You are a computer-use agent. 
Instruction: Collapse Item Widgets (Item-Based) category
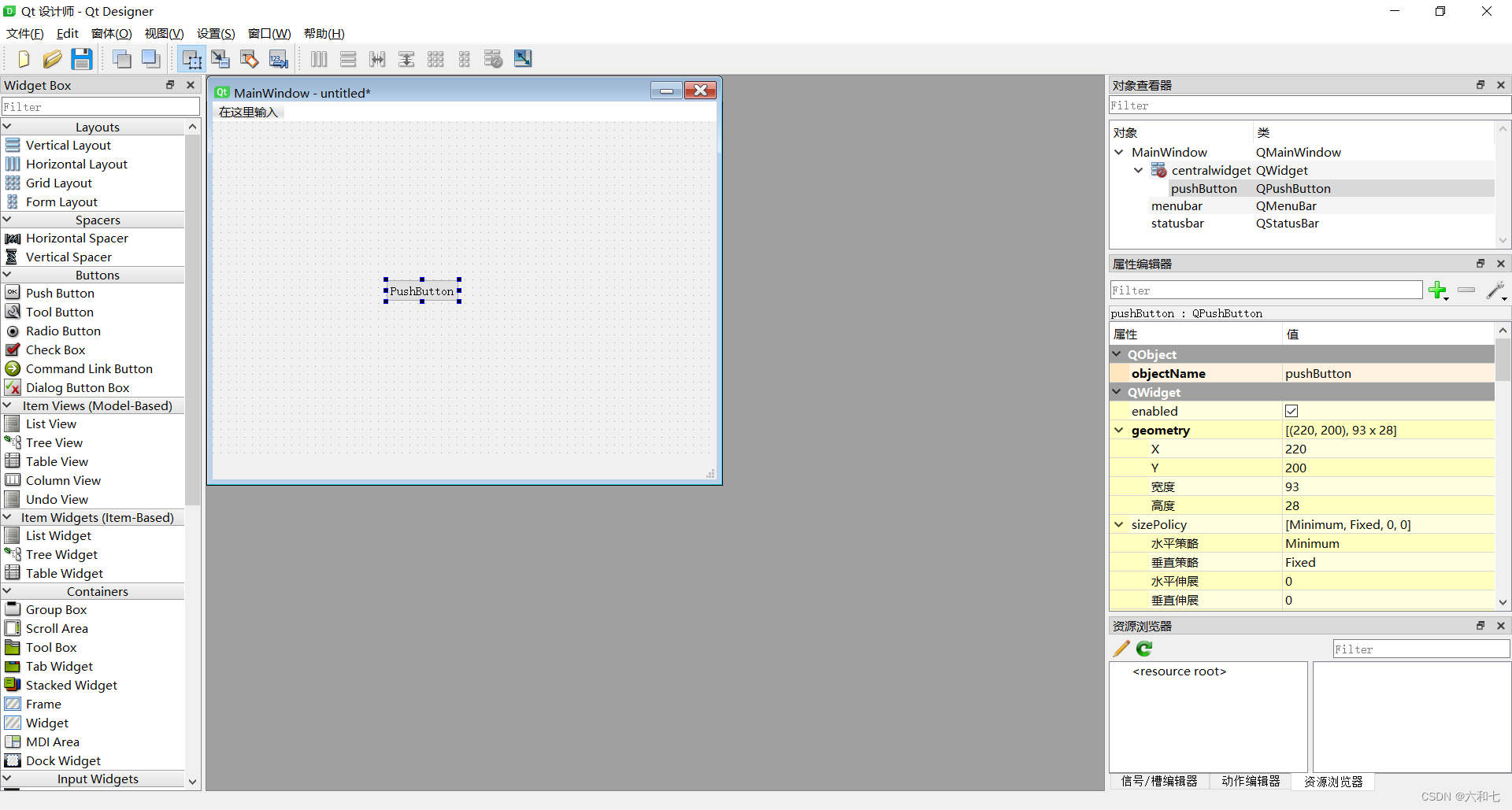coord(7,517)
